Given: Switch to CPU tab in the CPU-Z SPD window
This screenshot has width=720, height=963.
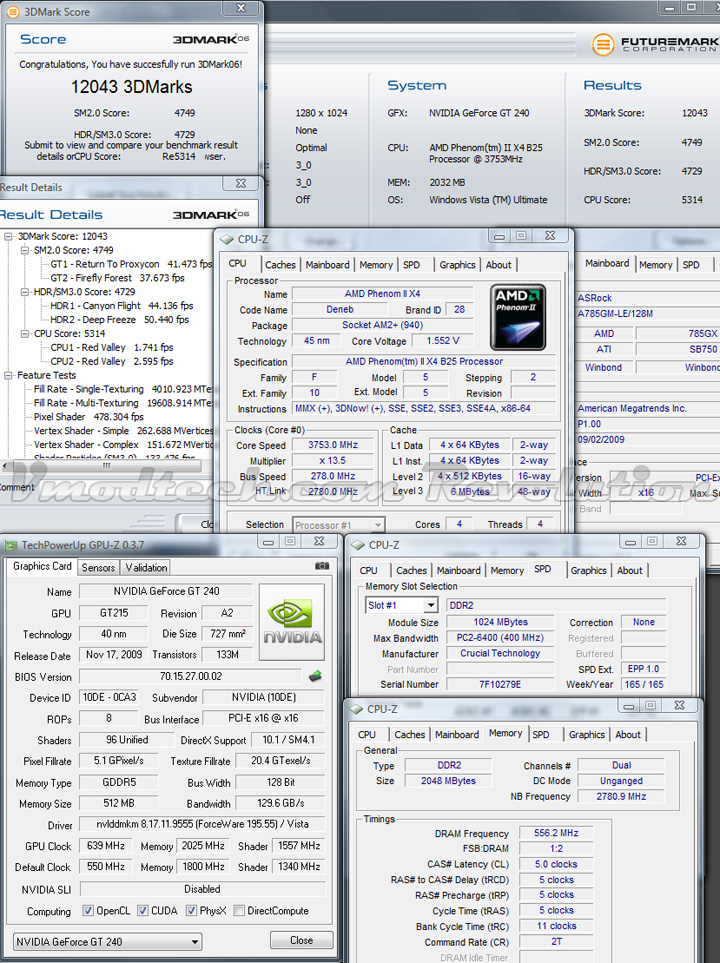Looking at the screenshot, I should [369, 571].
